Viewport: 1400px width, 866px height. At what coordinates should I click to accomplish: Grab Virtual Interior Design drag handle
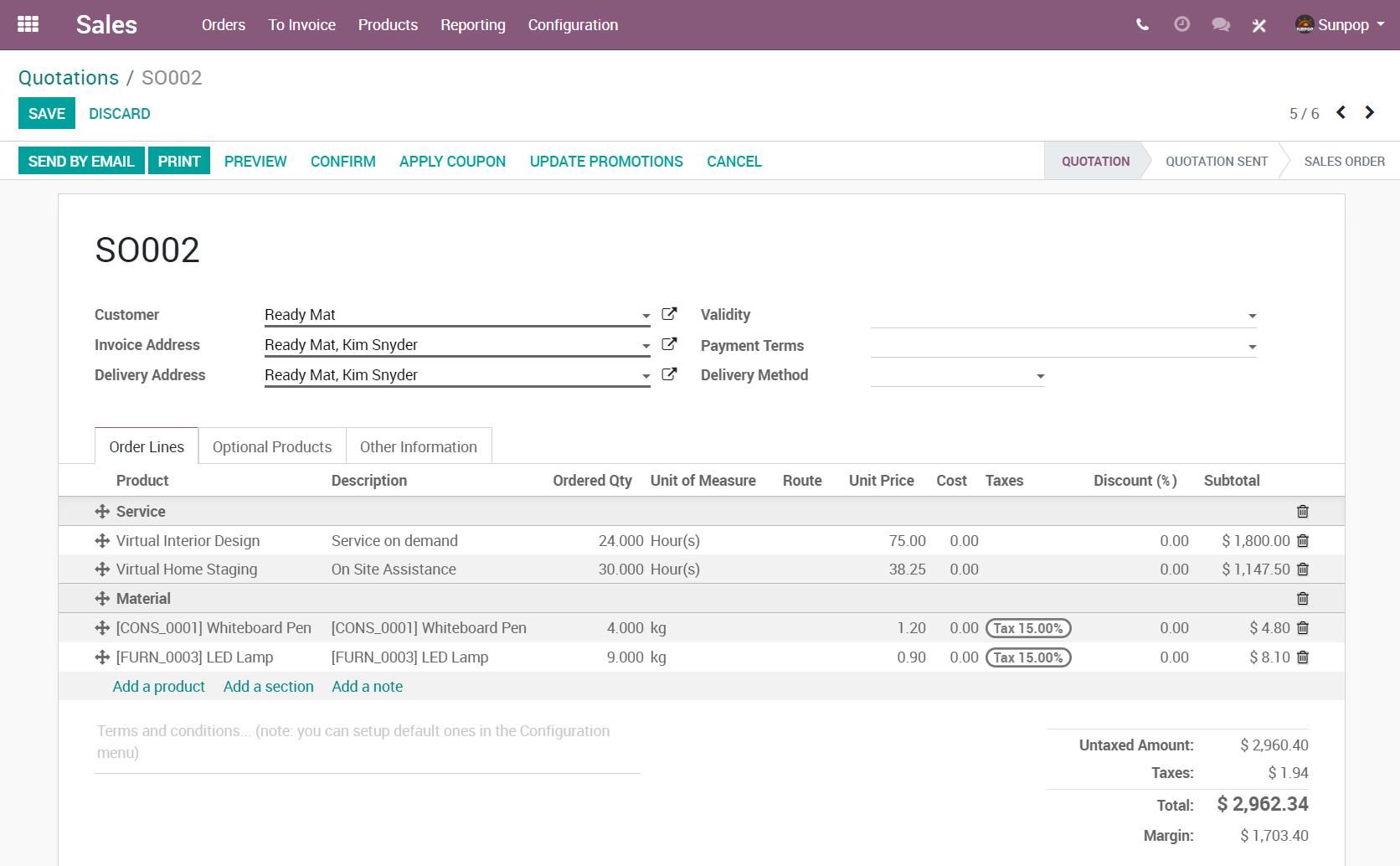tap(102, 541)
